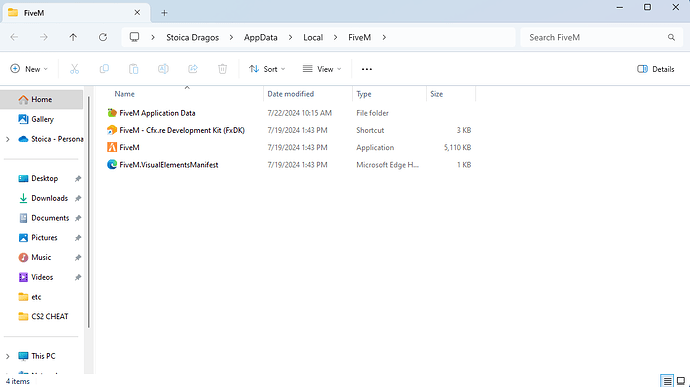Navigate to Stoica Dragos breadcrumb
Screen dimensions: 690x387
[192, 37]
